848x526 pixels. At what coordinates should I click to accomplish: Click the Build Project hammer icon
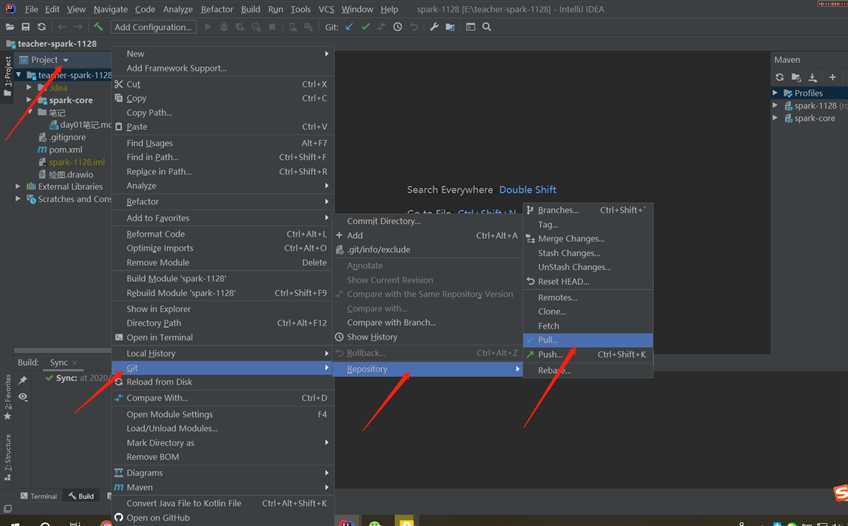coord(98,27)
